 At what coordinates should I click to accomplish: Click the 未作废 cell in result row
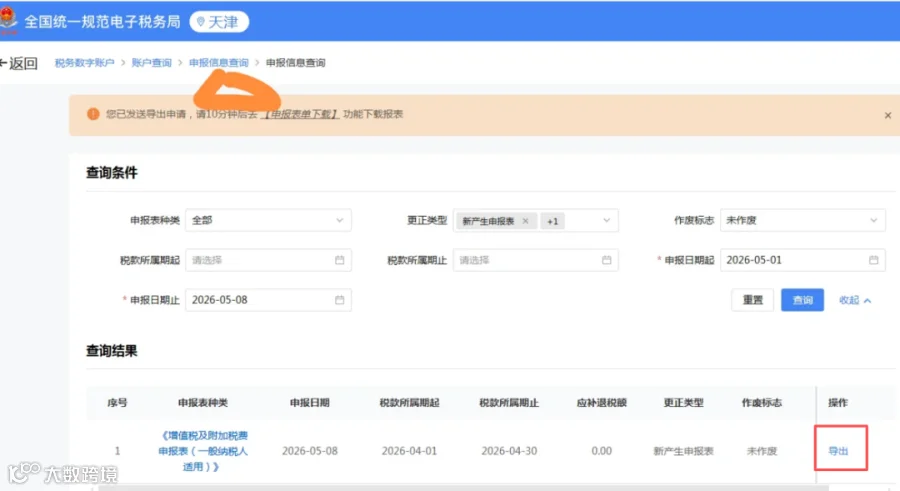click(x=762, y=451)
